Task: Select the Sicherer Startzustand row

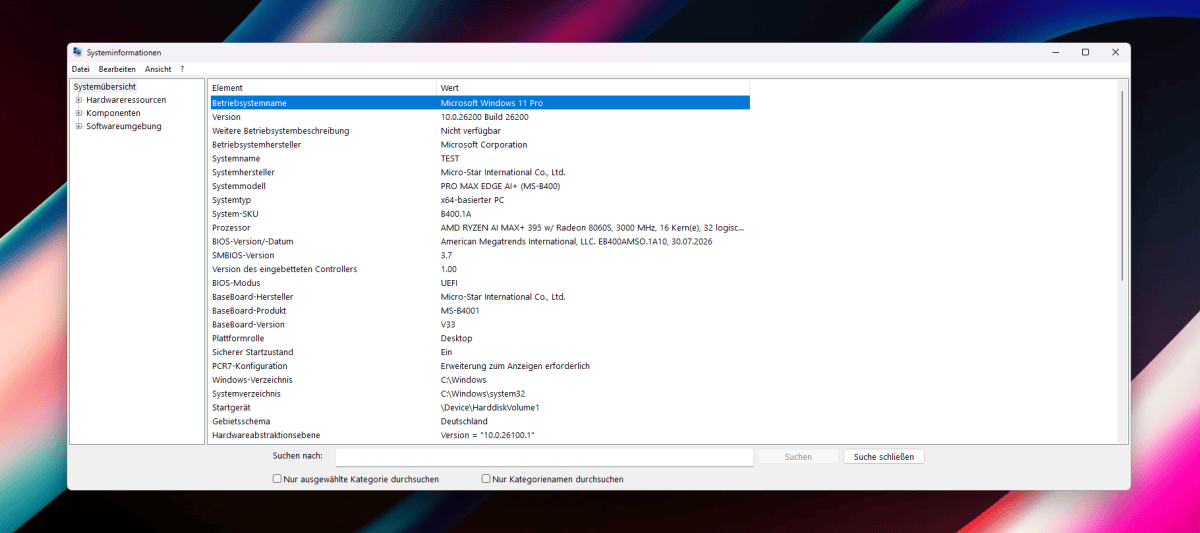Action: coord(479,352)
